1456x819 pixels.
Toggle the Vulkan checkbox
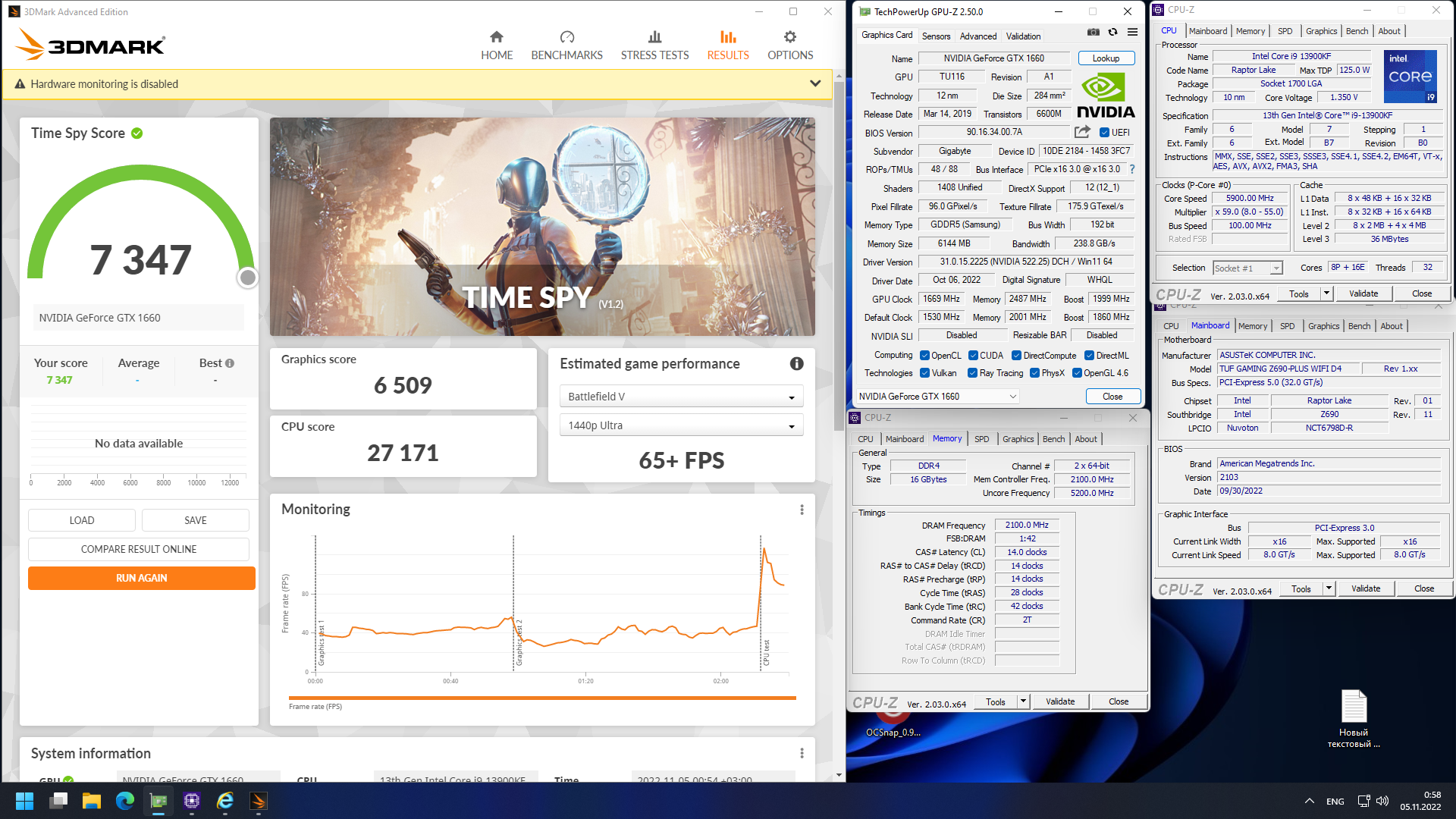(924, 373)
